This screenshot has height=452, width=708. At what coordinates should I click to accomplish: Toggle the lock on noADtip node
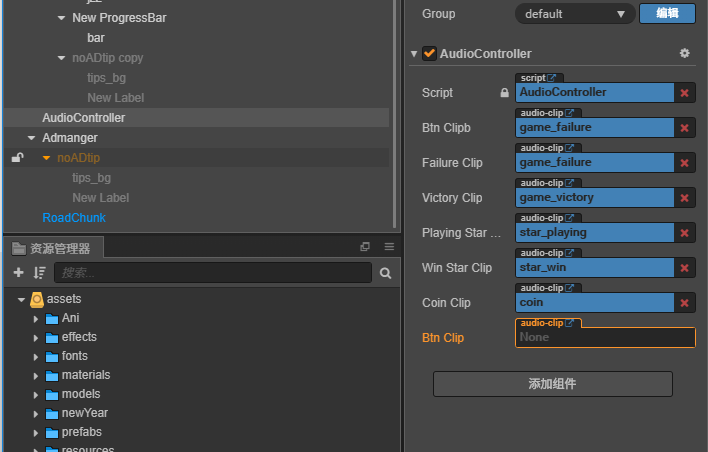[x=17, y=158]
